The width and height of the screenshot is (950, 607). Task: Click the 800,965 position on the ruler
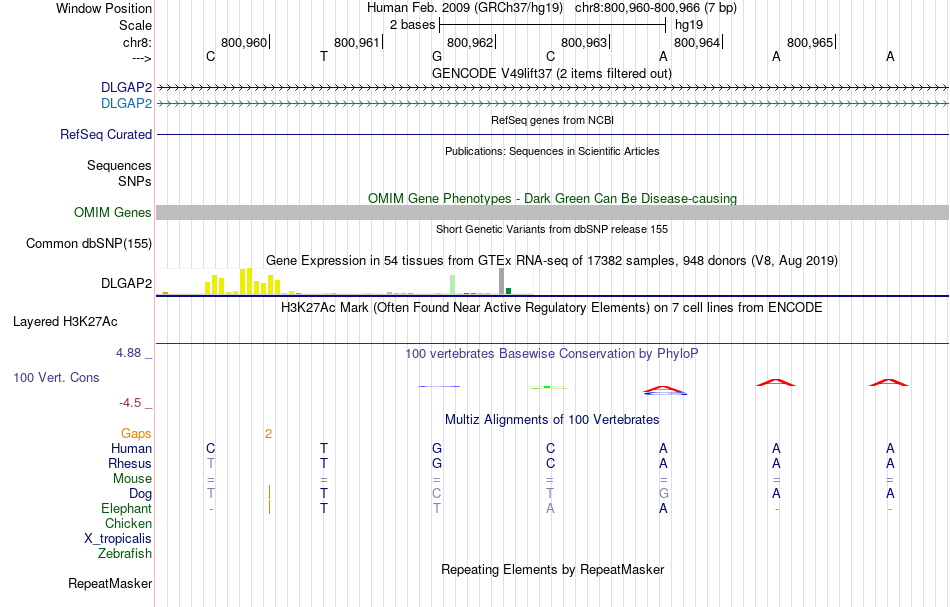[810, 42]
